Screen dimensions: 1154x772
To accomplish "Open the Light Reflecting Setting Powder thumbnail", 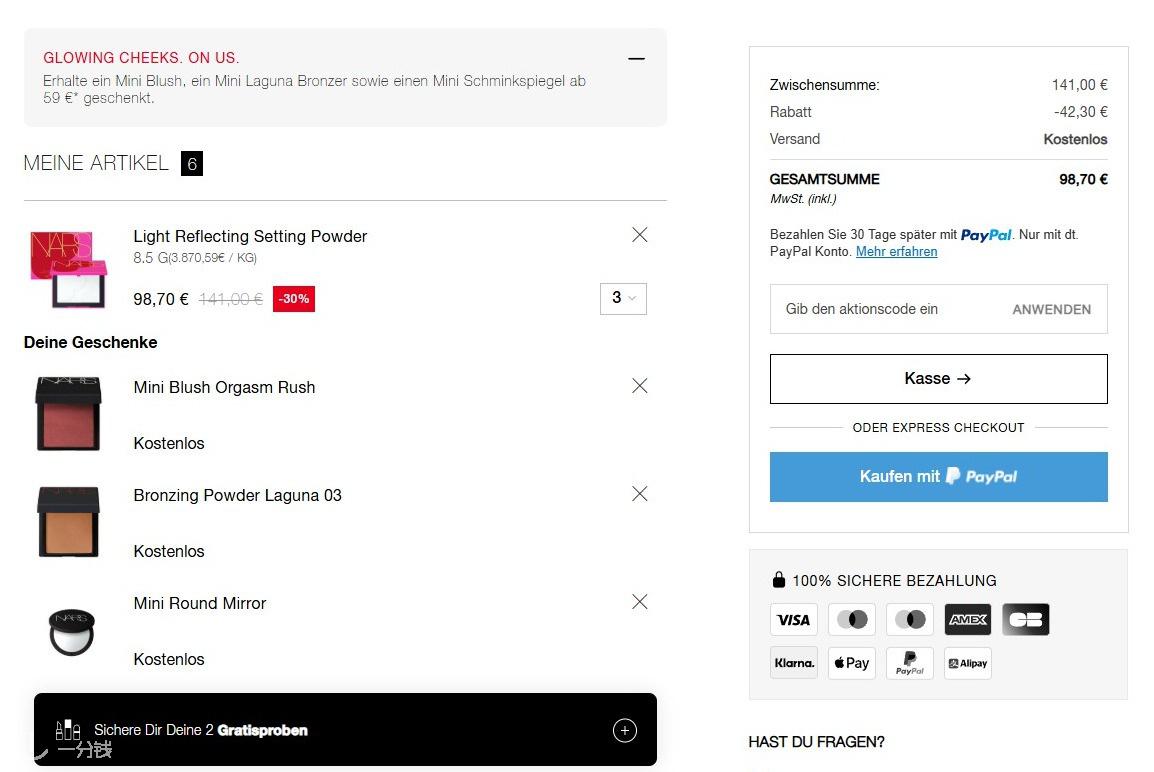I will pos(68,269).
